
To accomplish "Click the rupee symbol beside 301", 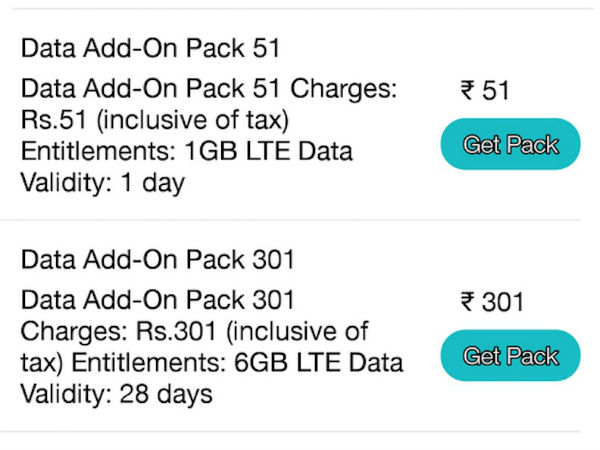I will 467,302.
